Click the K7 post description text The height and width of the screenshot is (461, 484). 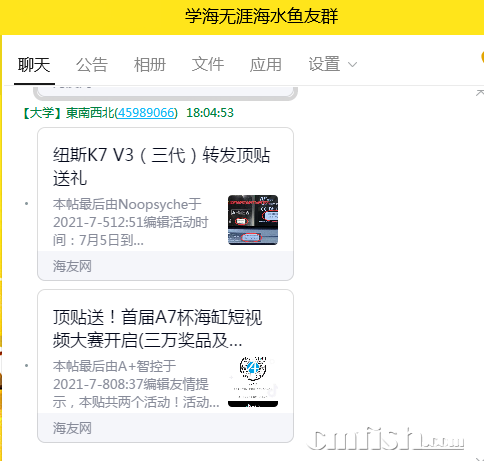[x=131, y=222]
